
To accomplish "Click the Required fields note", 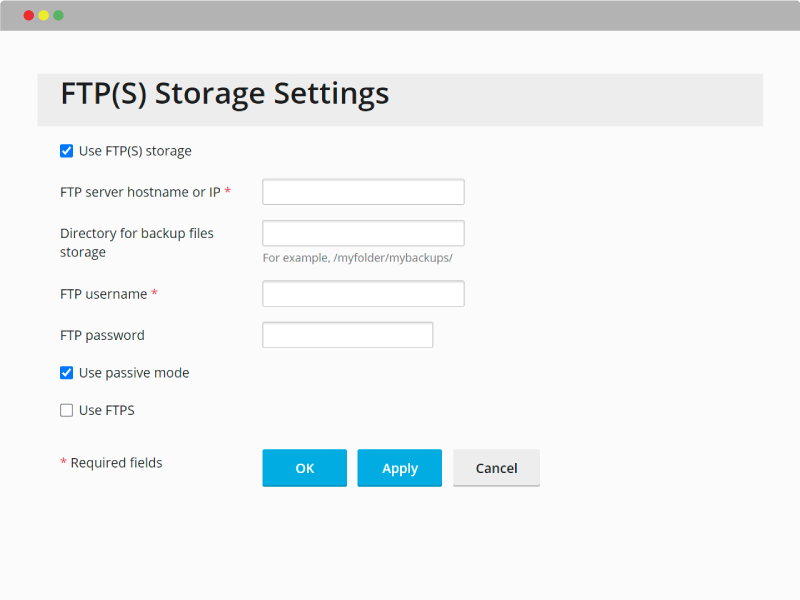I will [116, 463].
